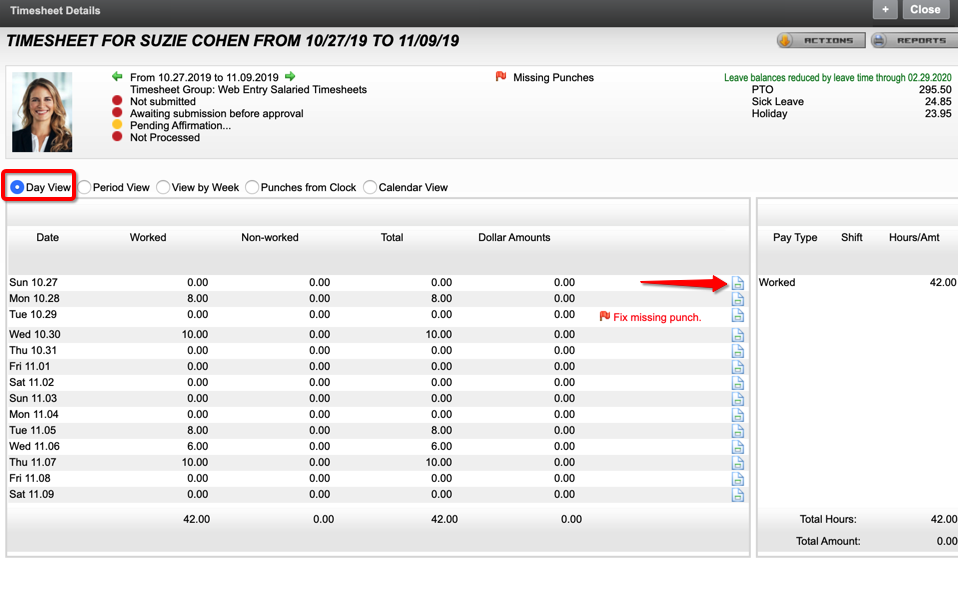Click the printer icon on the Reports button

click(877, 40)
